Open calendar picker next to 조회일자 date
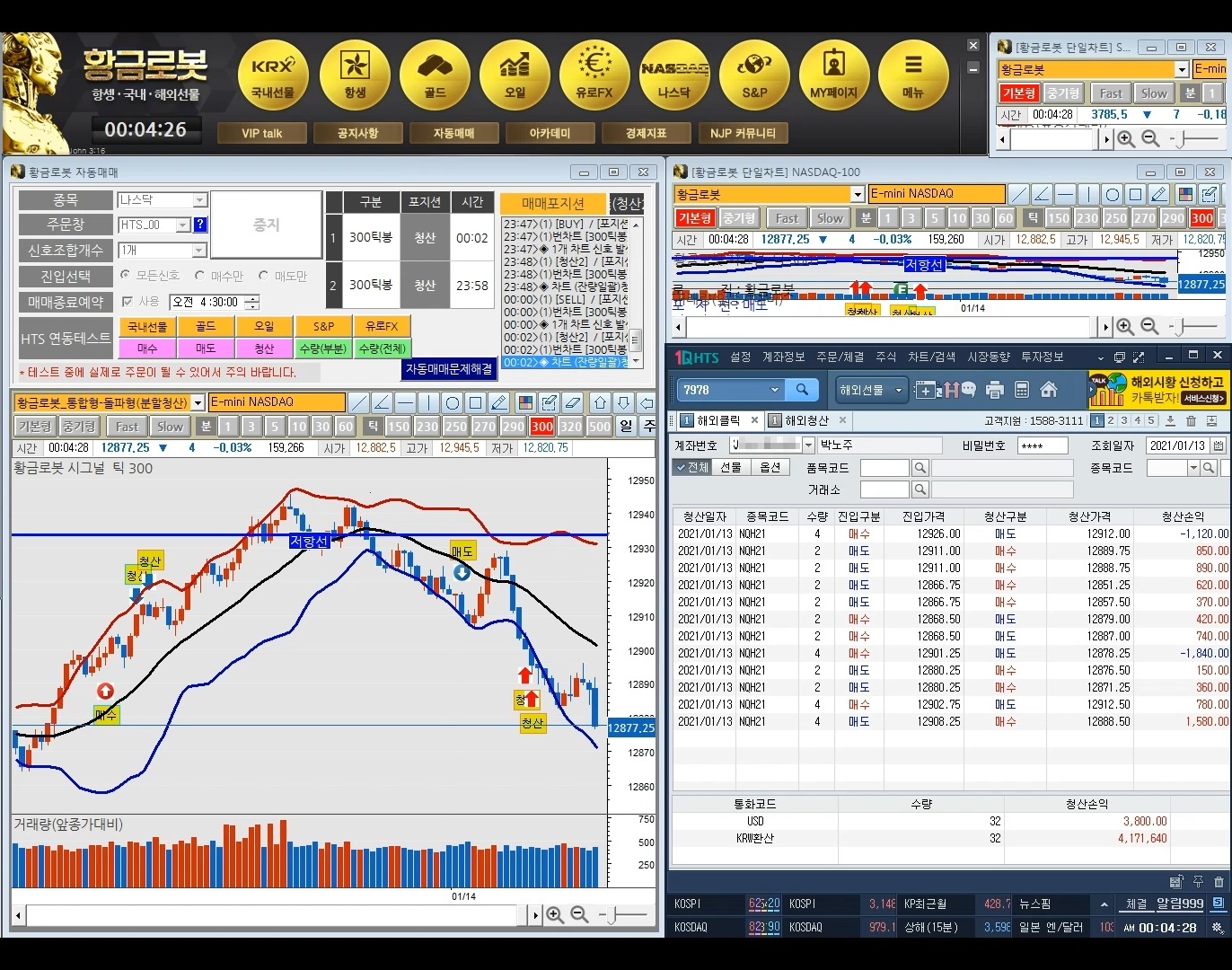Viewport: 1232px width, 970px height. coord(1219,445)
